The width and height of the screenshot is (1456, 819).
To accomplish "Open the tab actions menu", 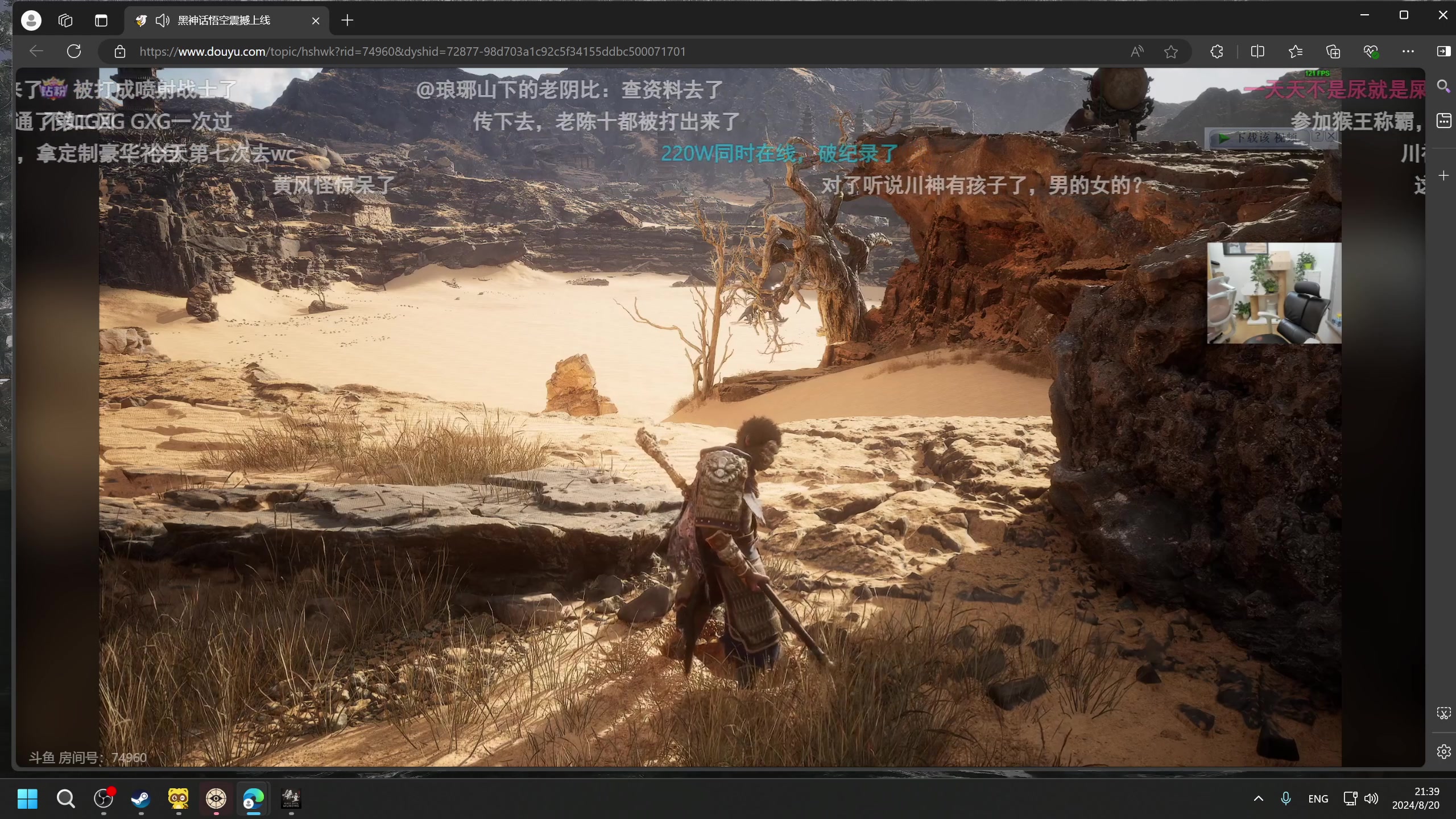I will (101, 20).
